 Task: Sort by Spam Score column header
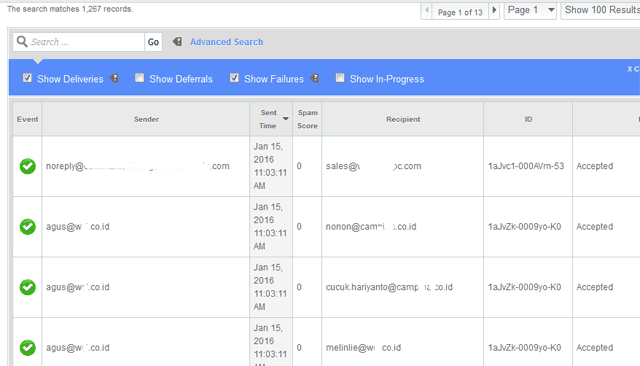(307, 119)
